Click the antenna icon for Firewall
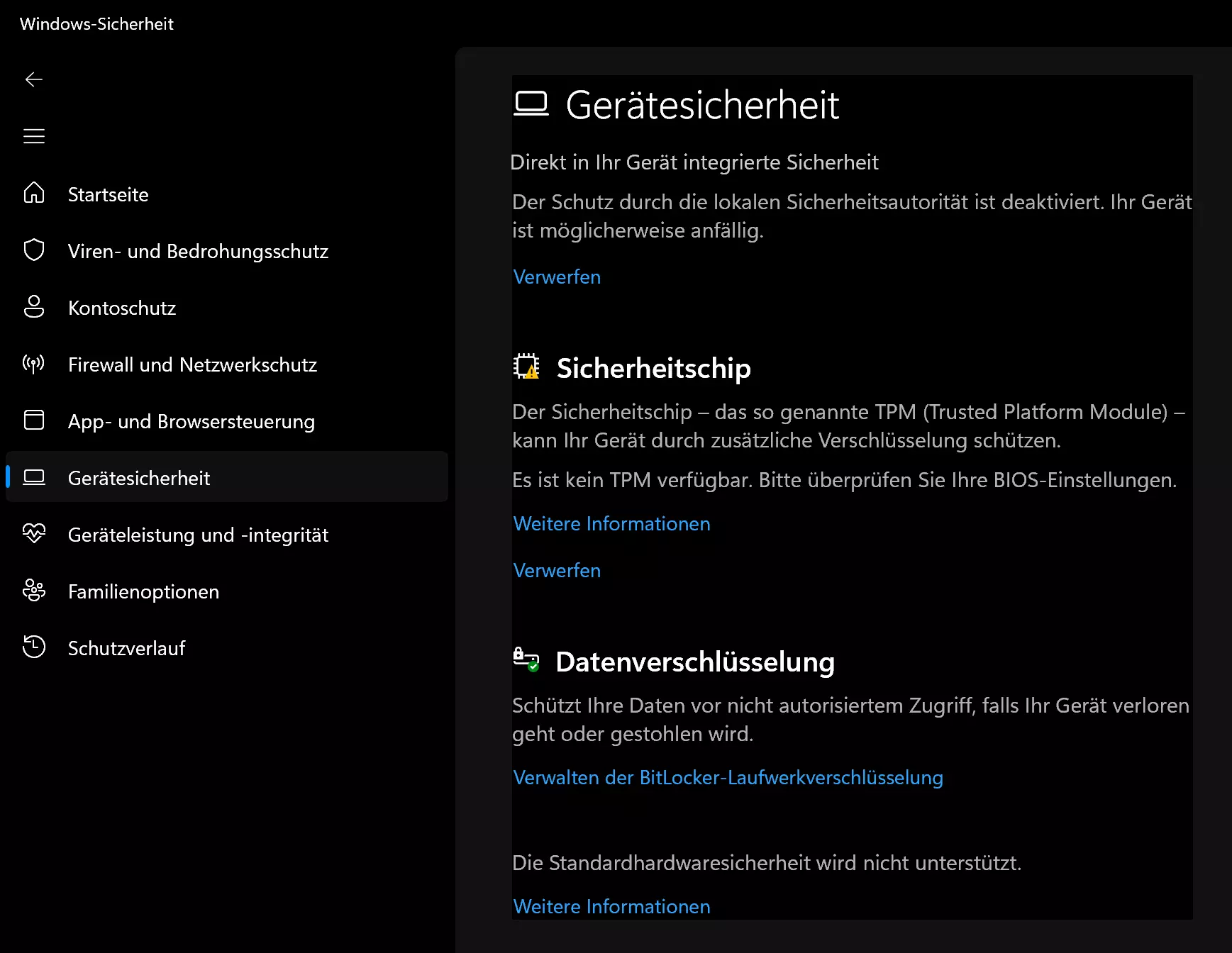Image resolution: width=1232 pixels, height=953 pixels. tap(34, 364)
